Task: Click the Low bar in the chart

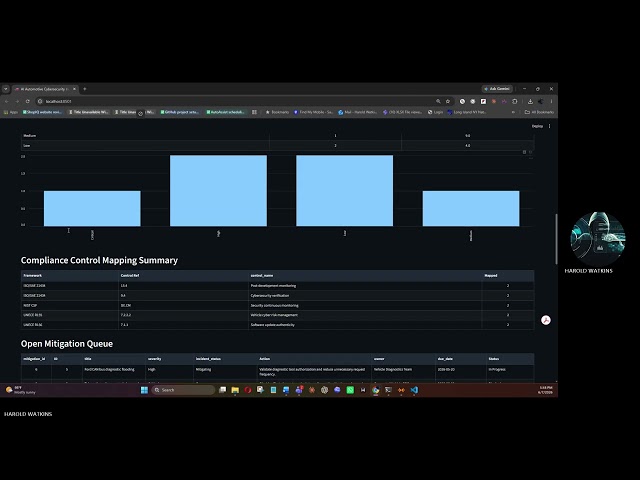Action: (x=344, y=190)
